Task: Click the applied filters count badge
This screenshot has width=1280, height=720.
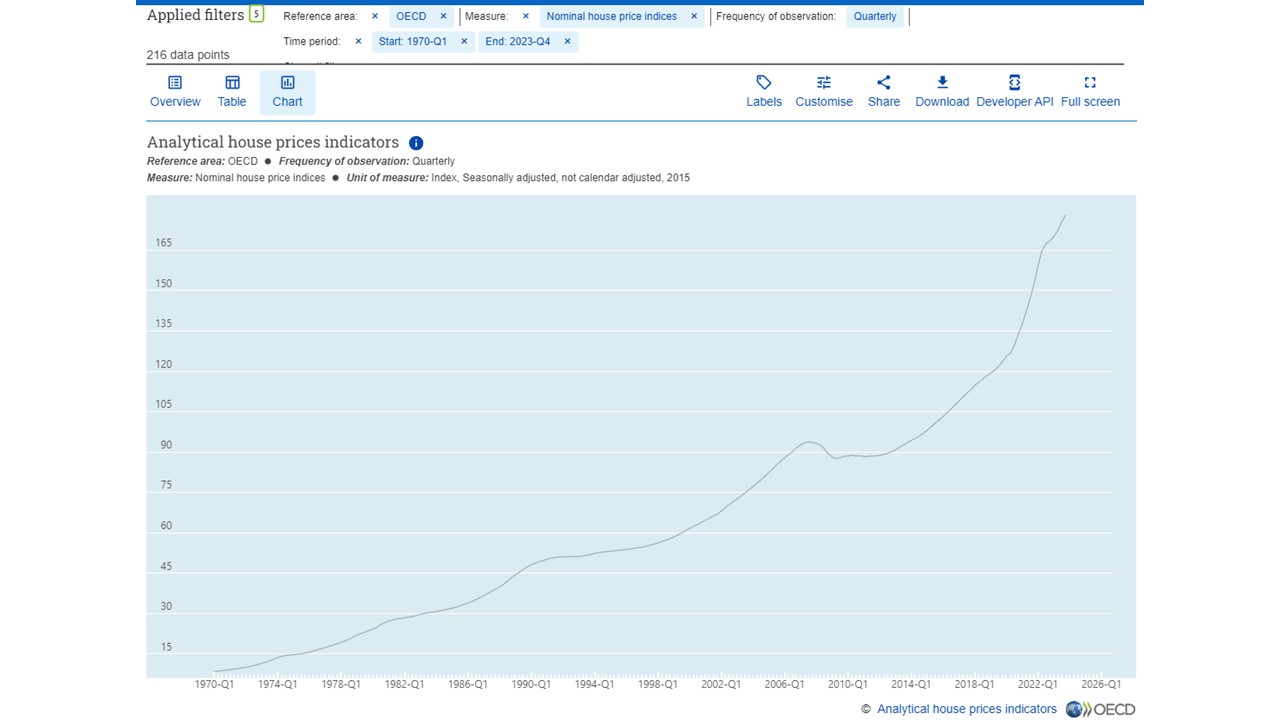Action: pos(256,15)
